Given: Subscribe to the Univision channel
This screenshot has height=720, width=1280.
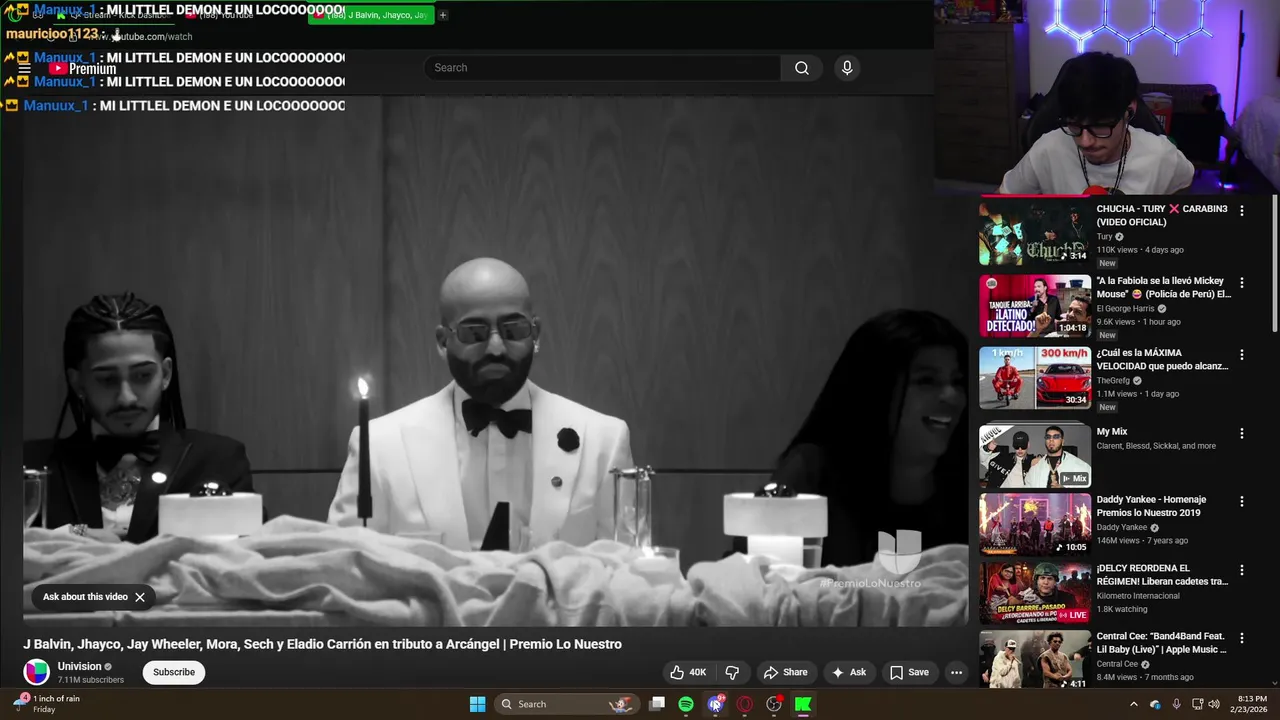Looking at the screenshot, I should tap(174, 672).
